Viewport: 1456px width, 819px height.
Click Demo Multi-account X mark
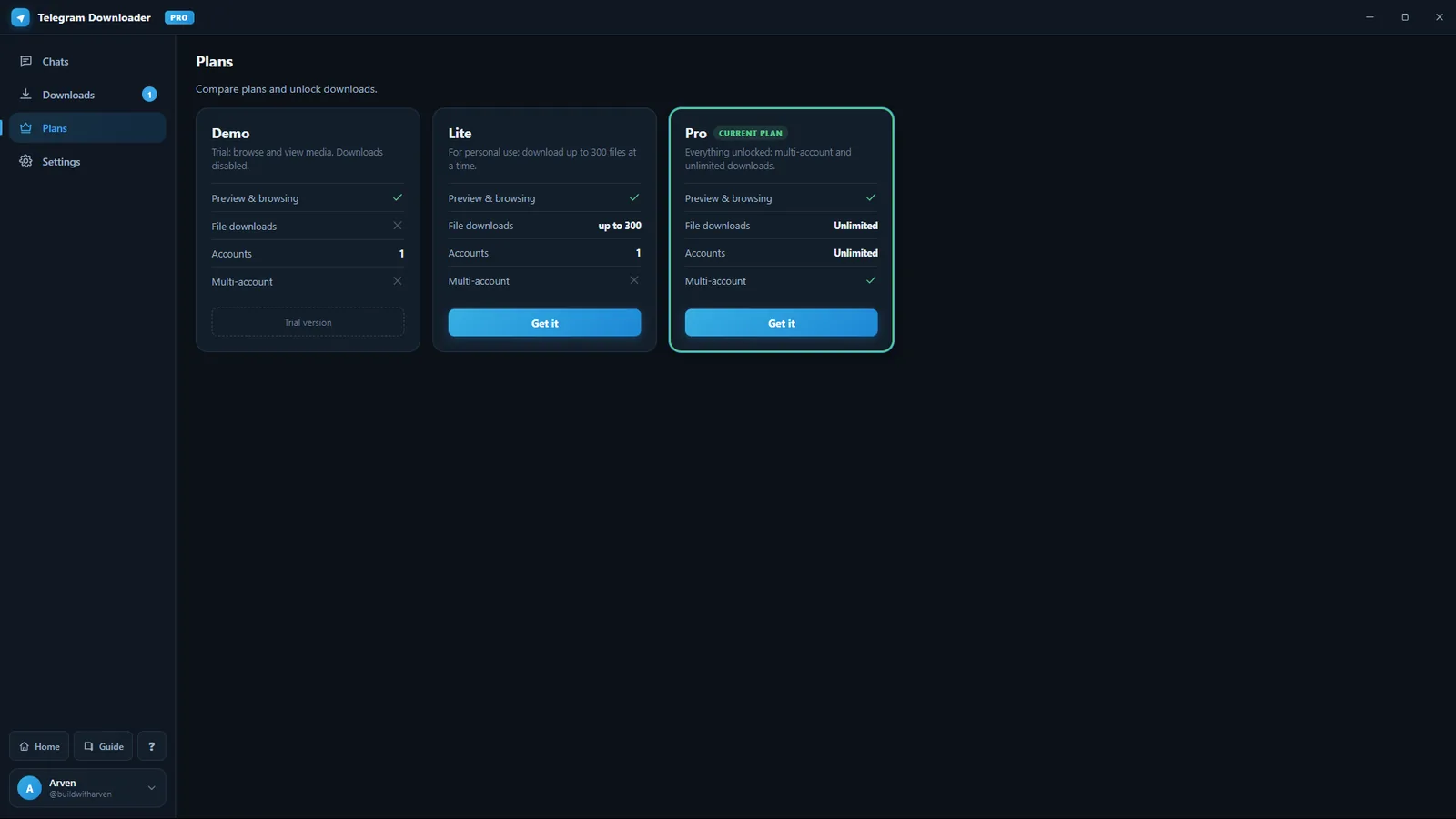click(398, 281)
